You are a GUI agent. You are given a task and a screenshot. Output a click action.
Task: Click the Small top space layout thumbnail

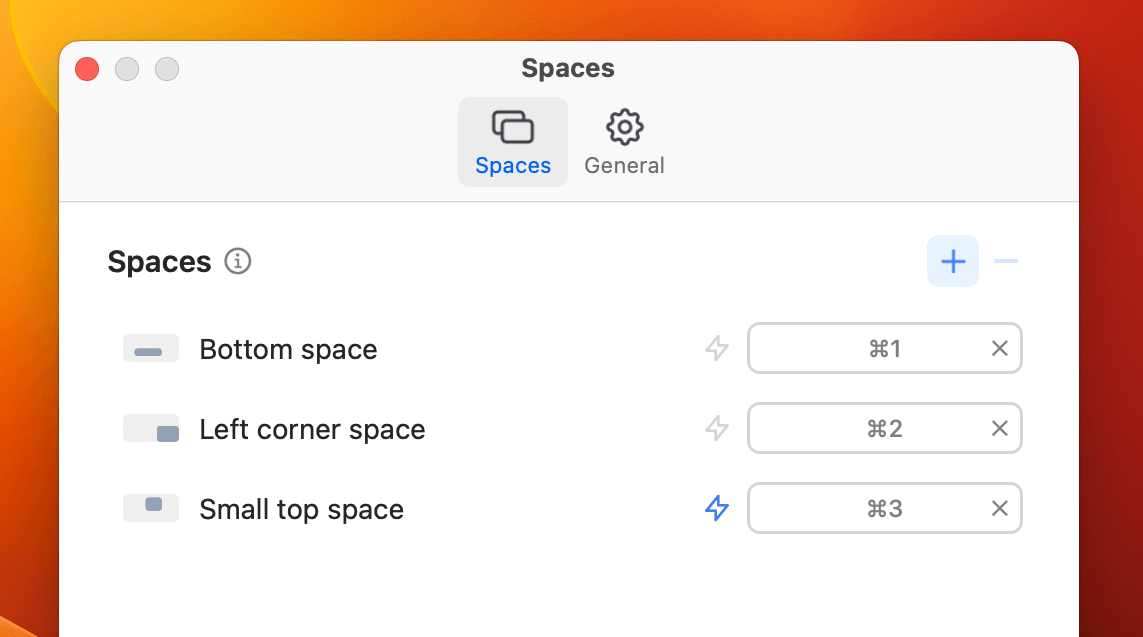[150, 508]
